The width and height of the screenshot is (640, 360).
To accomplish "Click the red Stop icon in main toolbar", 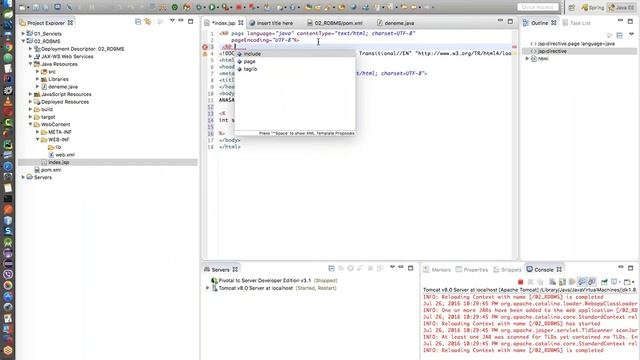I will coord(239,7).
